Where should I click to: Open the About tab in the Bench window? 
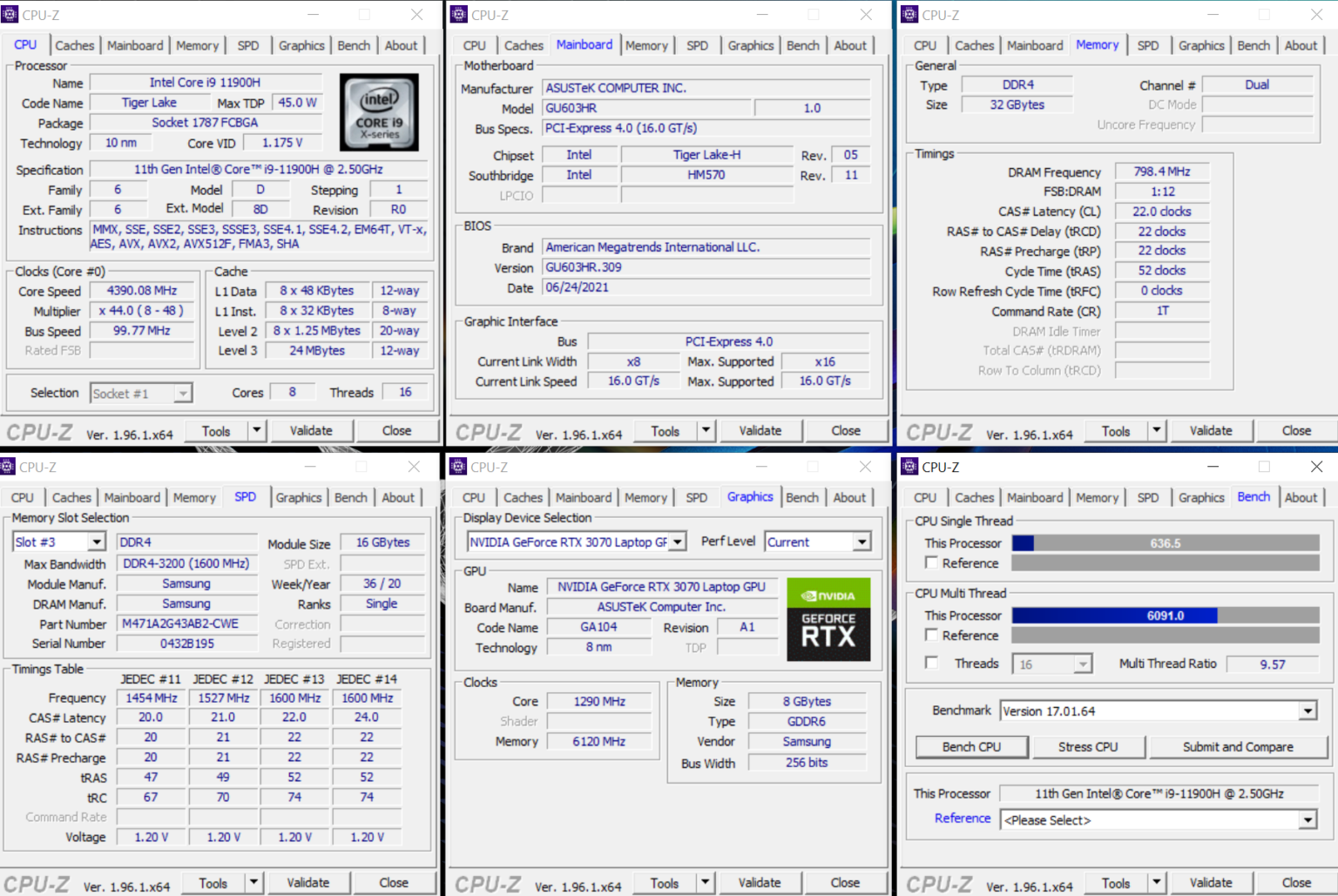click(1301, 497)
